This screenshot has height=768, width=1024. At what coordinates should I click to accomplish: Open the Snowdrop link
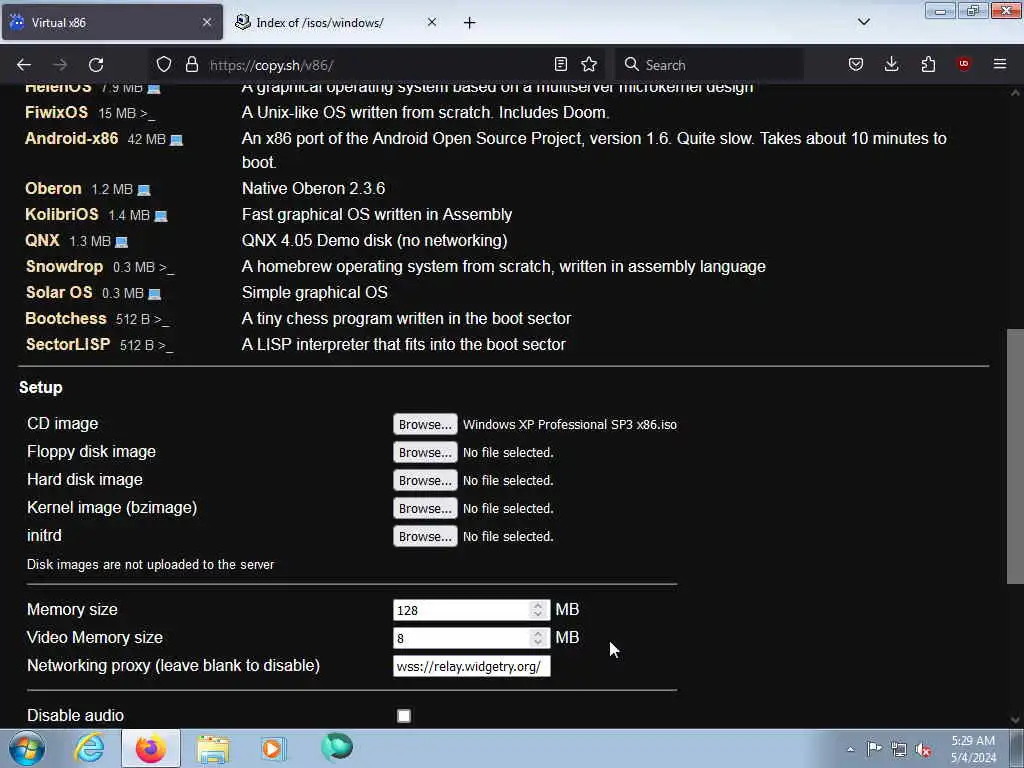[x=64, y=266]
